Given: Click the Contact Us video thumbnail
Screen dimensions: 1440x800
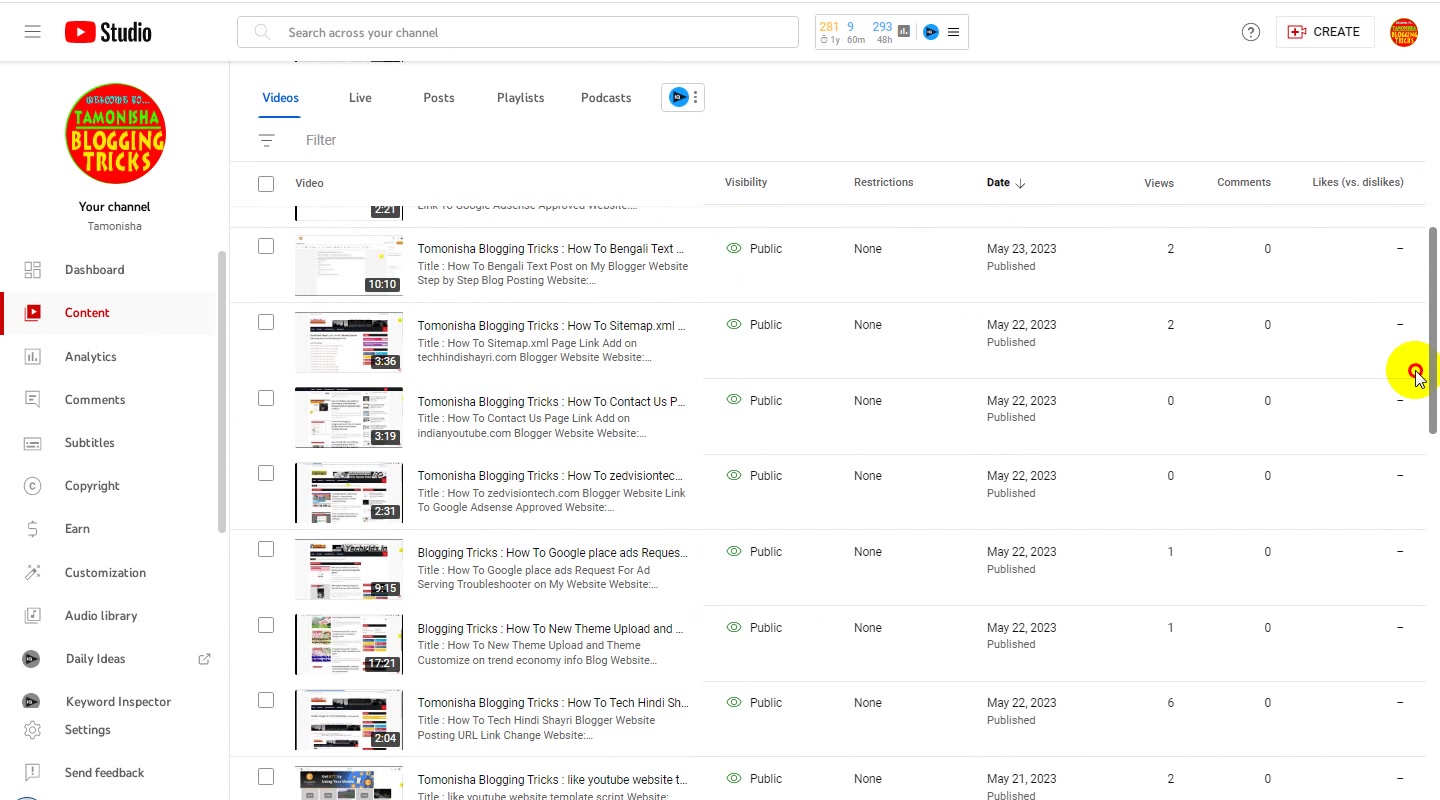Looking at the screenshot, I should pos(349,417).
